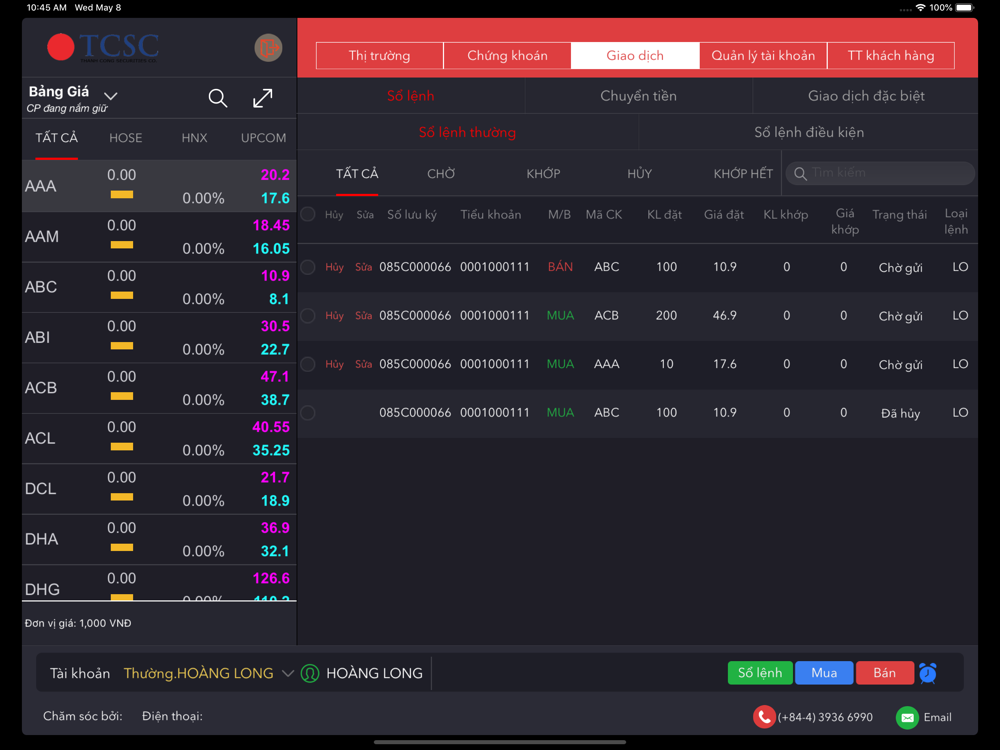Cancel the BÁN ABC order with Hủy
1000x750 pixels.
click(334, 267)
